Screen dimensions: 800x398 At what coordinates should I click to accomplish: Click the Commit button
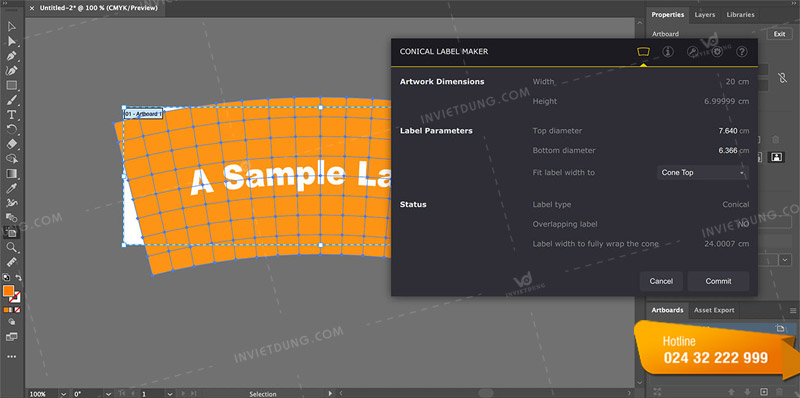point(718,281)
